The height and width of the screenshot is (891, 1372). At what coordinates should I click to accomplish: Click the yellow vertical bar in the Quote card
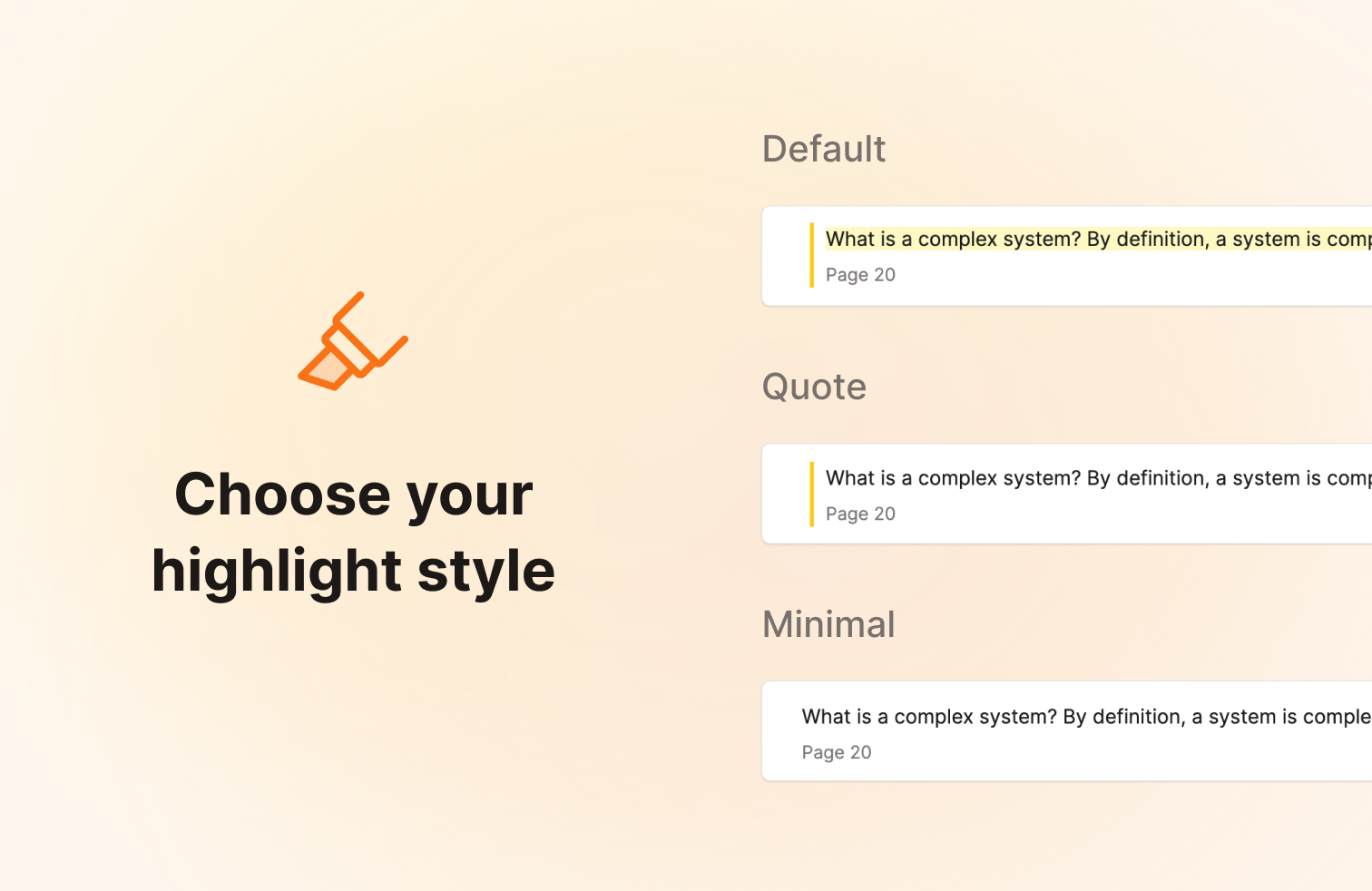(x=811, y=494)
